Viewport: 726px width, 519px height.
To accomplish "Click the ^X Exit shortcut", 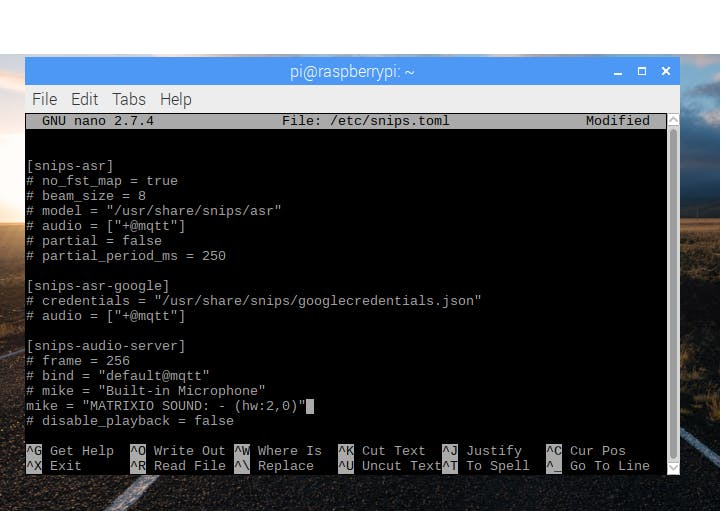I will (x=54, y=466).
